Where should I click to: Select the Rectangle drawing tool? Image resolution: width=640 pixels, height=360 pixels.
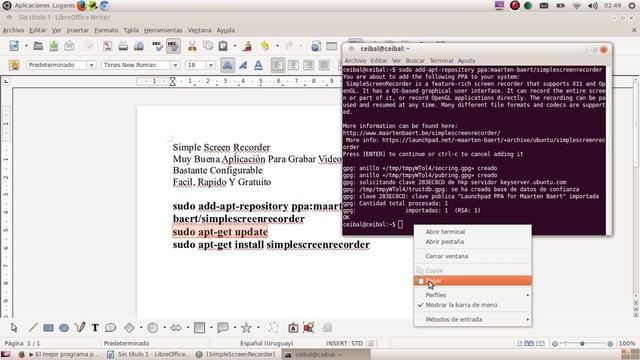point(48,327)
